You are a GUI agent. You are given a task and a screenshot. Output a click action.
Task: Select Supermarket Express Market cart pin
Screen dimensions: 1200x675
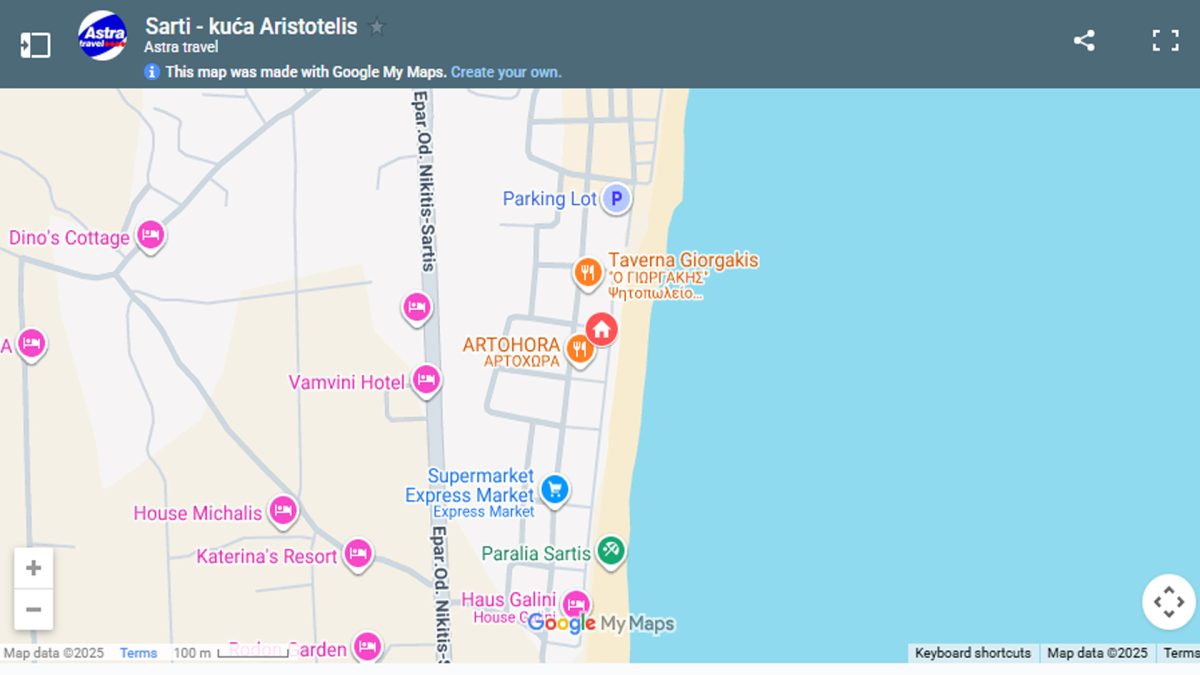[x=555, y=489]
